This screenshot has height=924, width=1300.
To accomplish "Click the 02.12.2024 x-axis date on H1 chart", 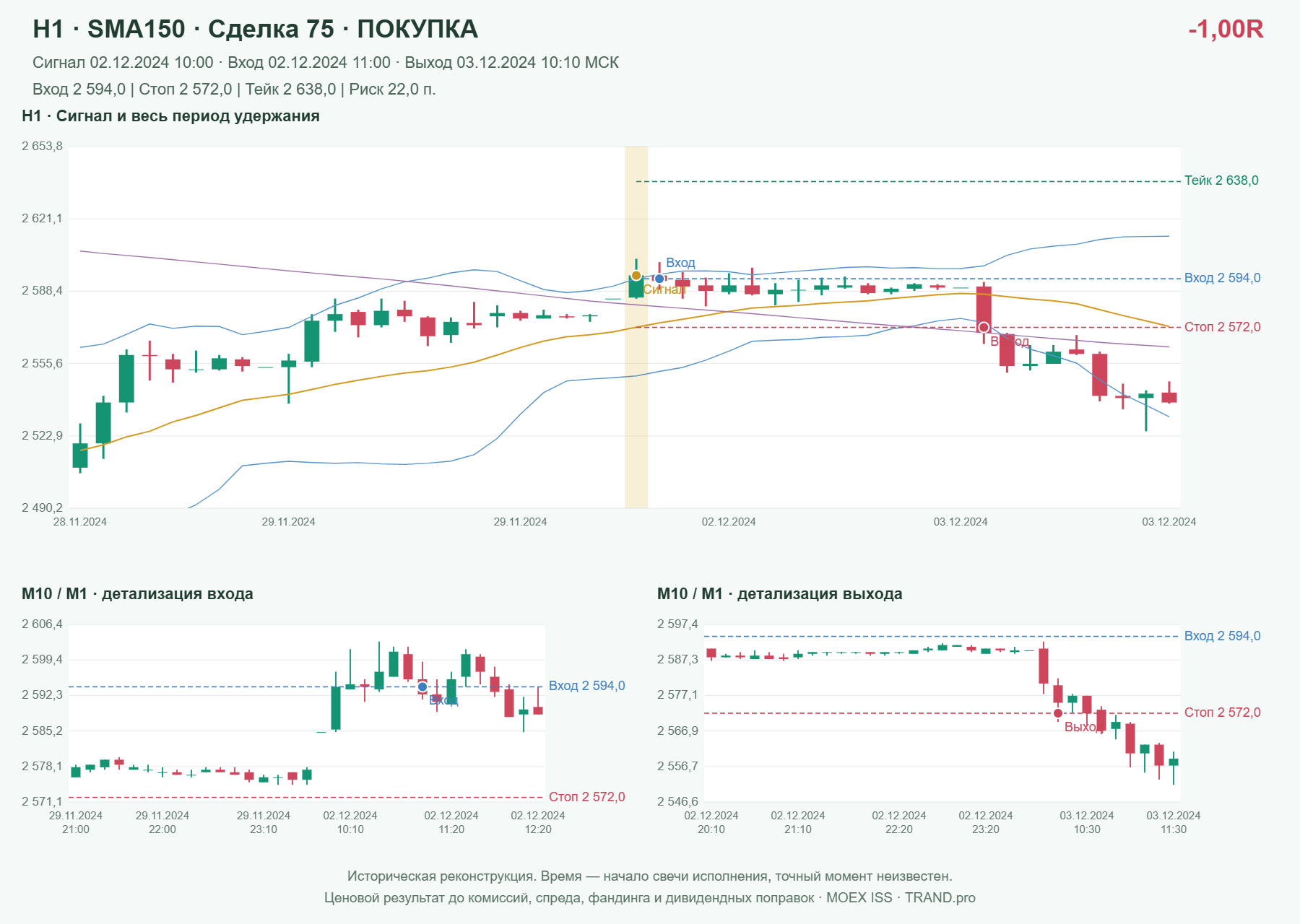I will pyautogui.click(x=729, y=522).
